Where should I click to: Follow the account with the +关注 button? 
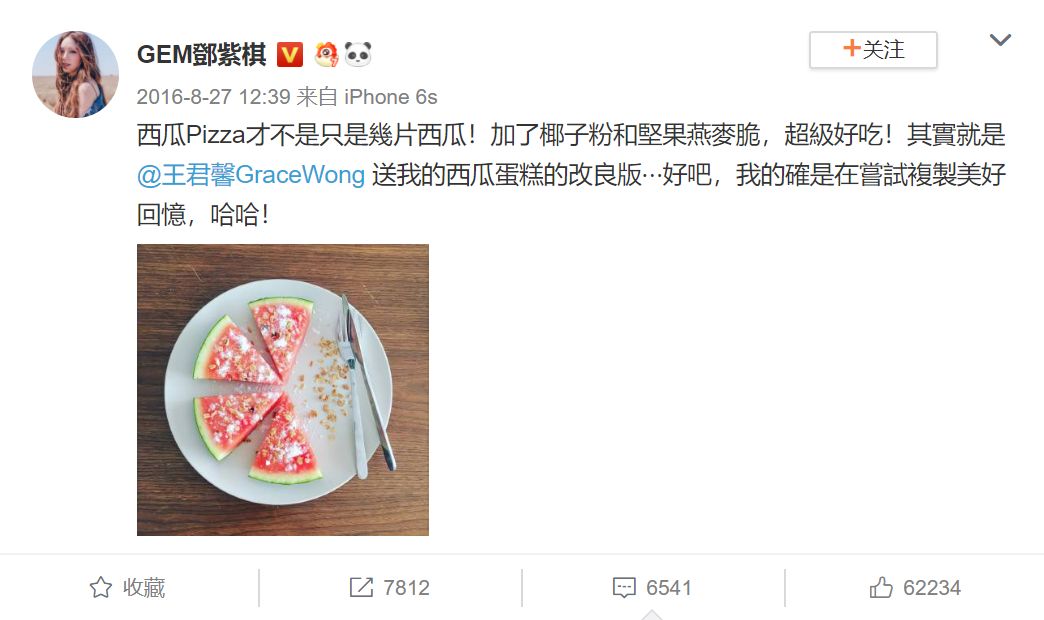click(873, 50)
